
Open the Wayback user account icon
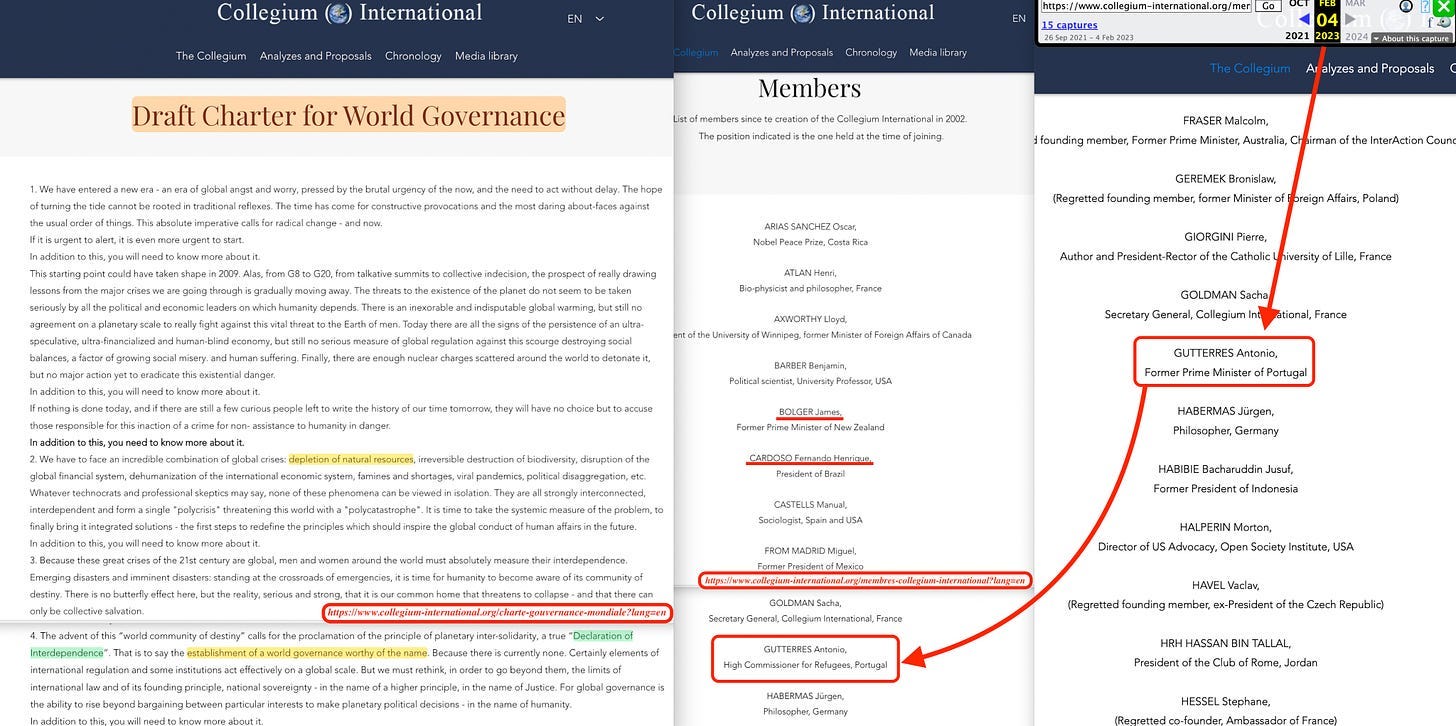click(x=1406, y=6)
